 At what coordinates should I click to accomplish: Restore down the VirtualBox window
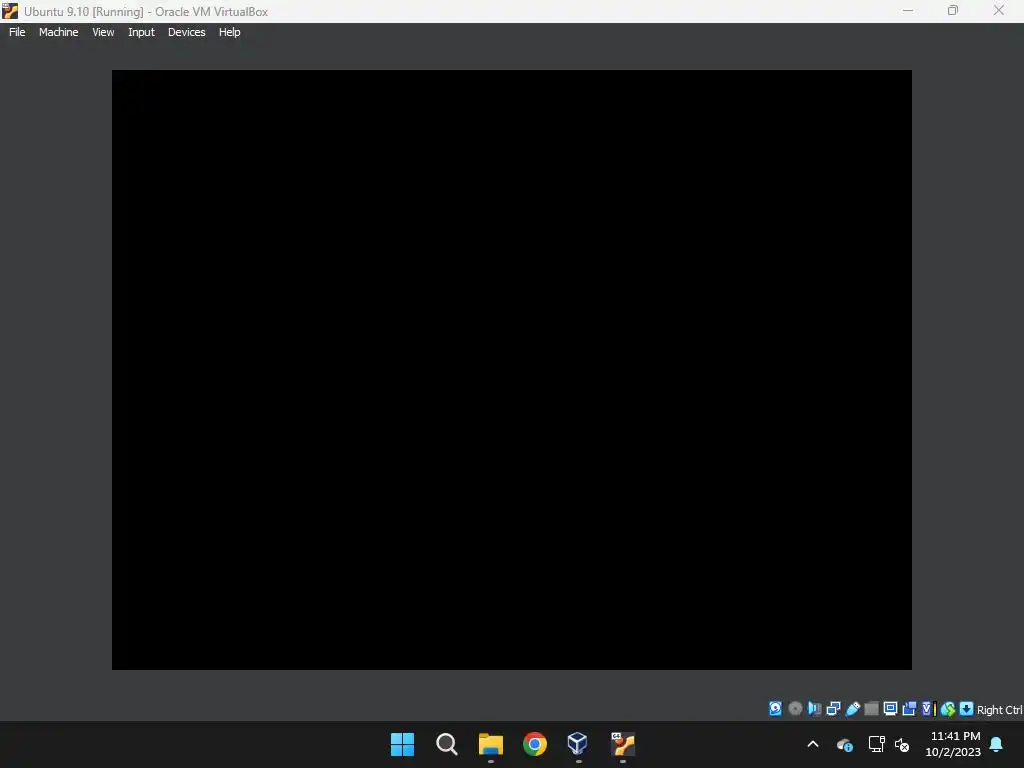click(953, 10)
